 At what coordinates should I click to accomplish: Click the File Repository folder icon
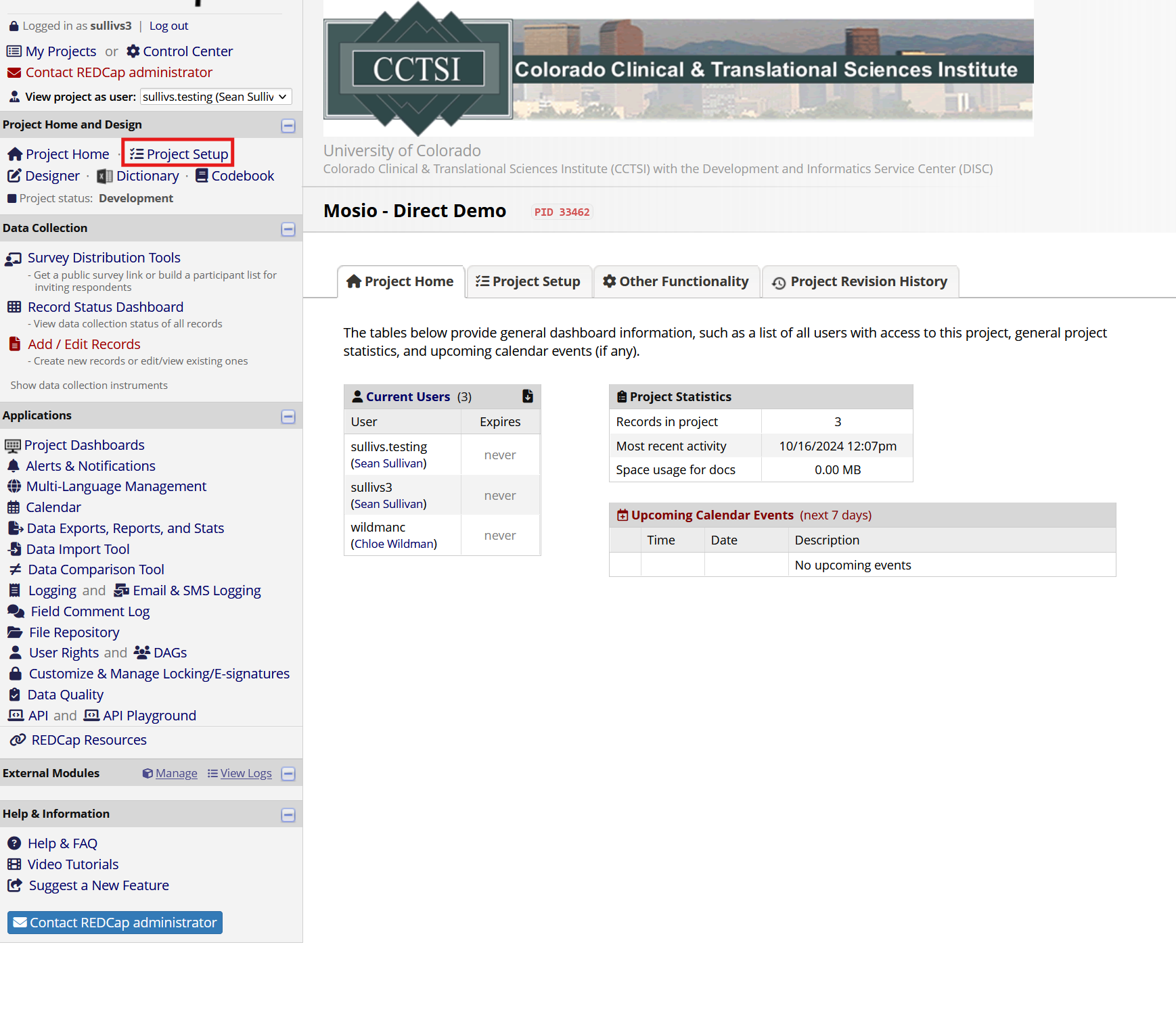15,632
